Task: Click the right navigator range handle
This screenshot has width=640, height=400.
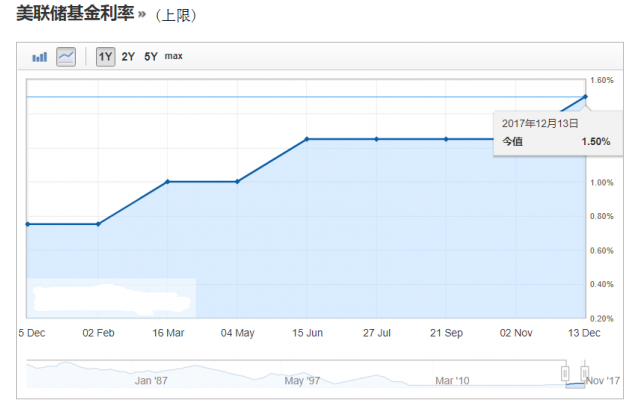Action: (x=585, y=373)
